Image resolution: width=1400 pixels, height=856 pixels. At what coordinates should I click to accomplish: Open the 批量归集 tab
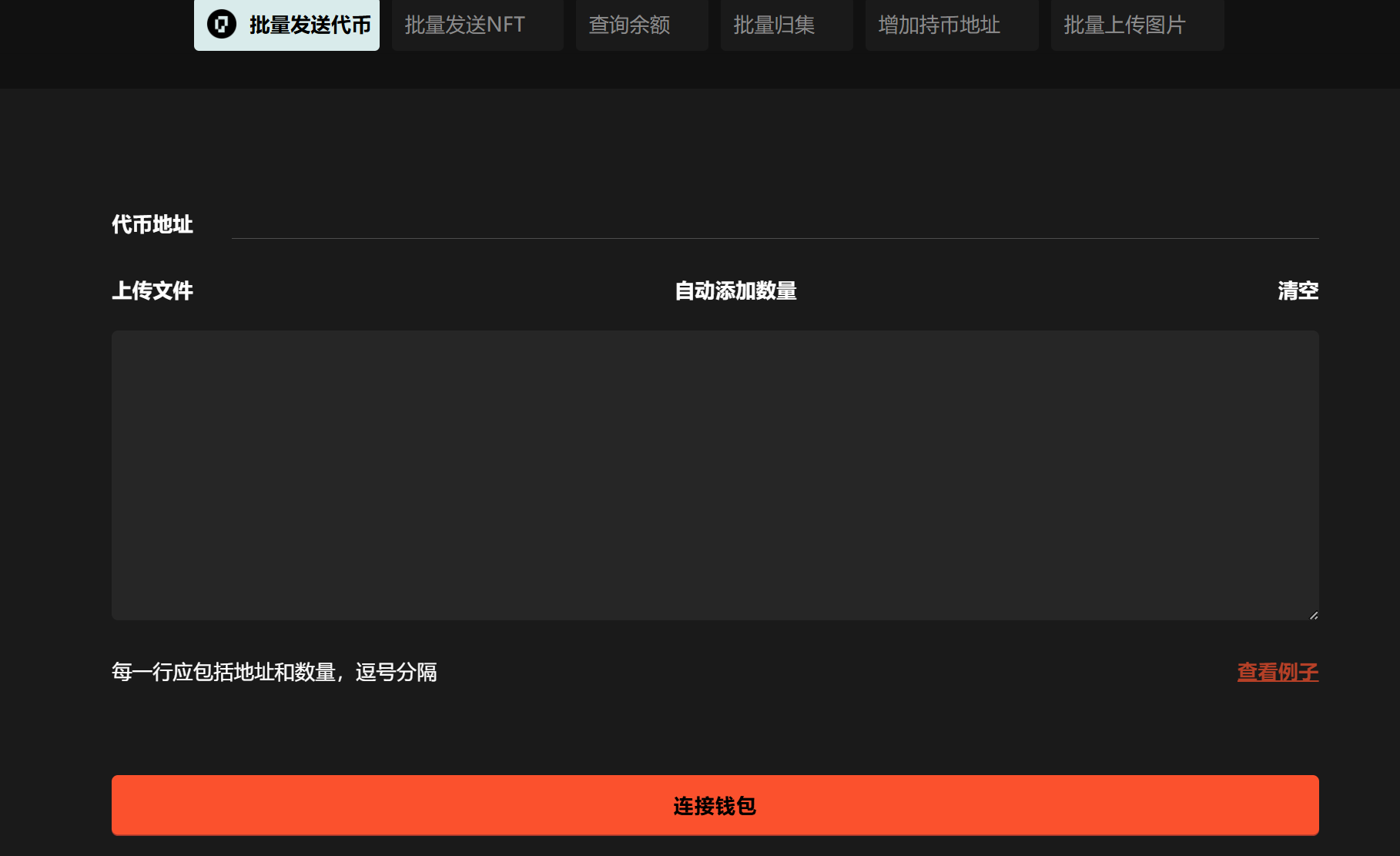pyautogui.click(x=786, y=25)
